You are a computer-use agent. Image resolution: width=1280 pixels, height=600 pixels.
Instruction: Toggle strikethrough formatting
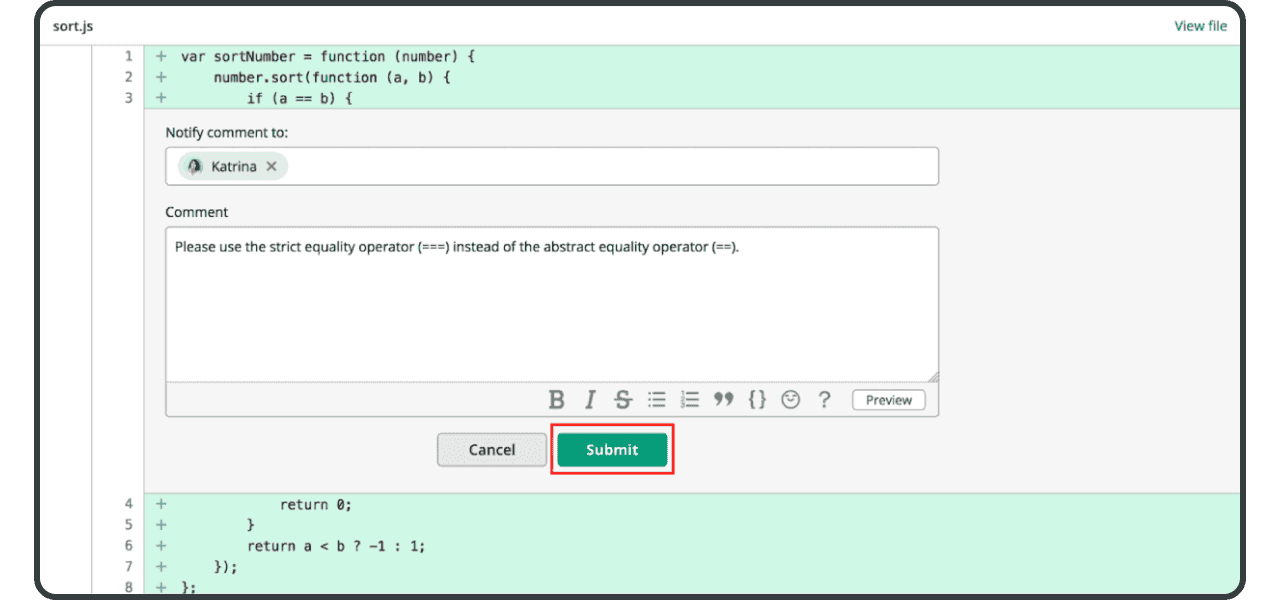click(x=623, y=400)
